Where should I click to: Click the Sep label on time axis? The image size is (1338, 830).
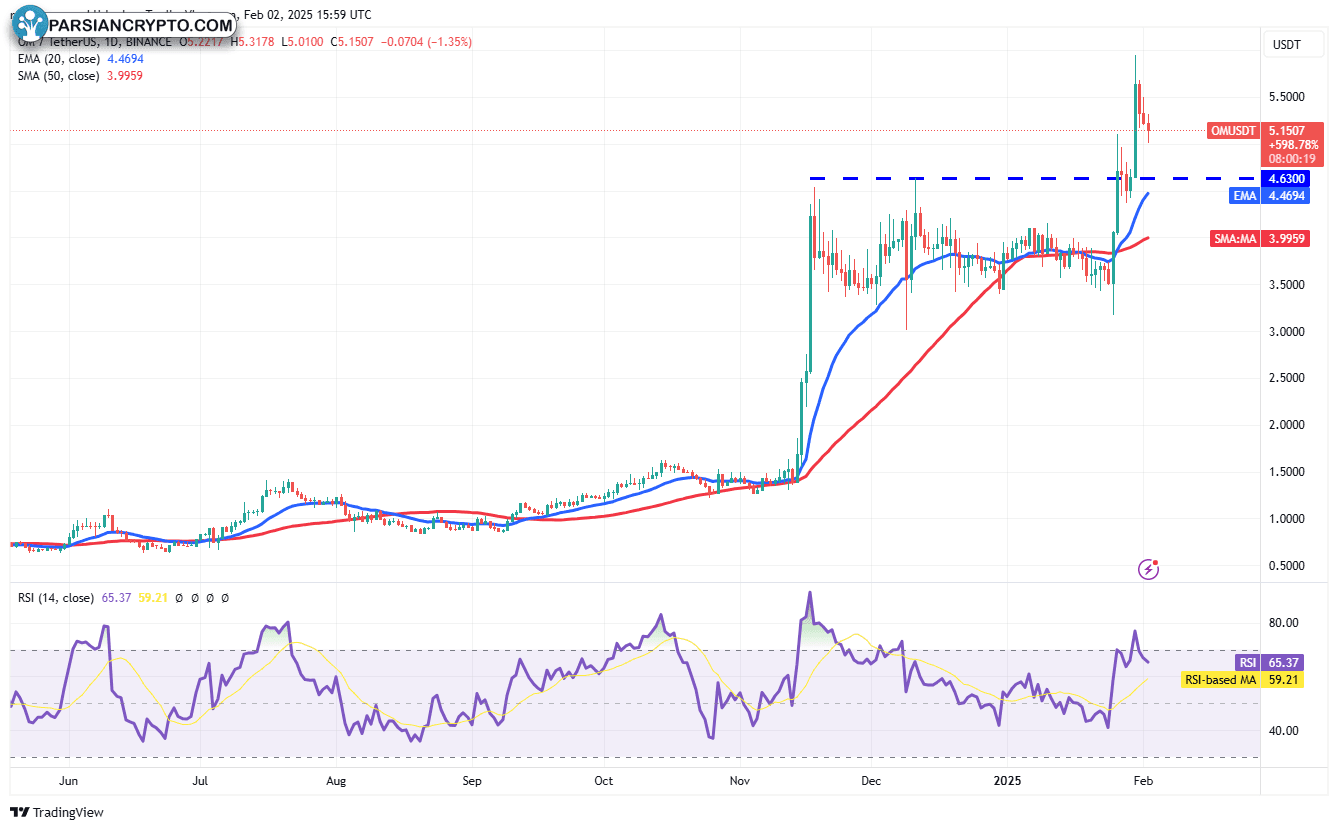472,779
